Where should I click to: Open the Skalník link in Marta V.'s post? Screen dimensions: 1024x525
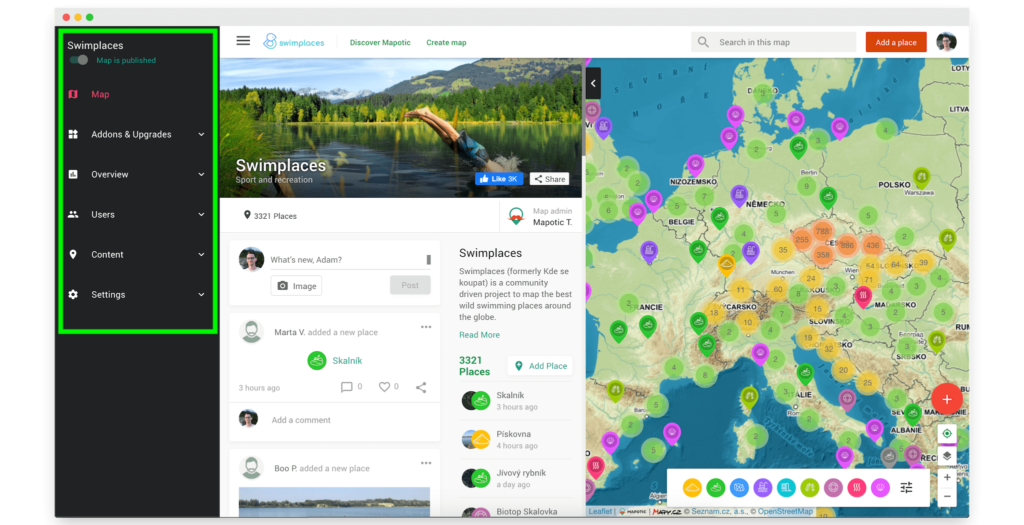point(347,360)
